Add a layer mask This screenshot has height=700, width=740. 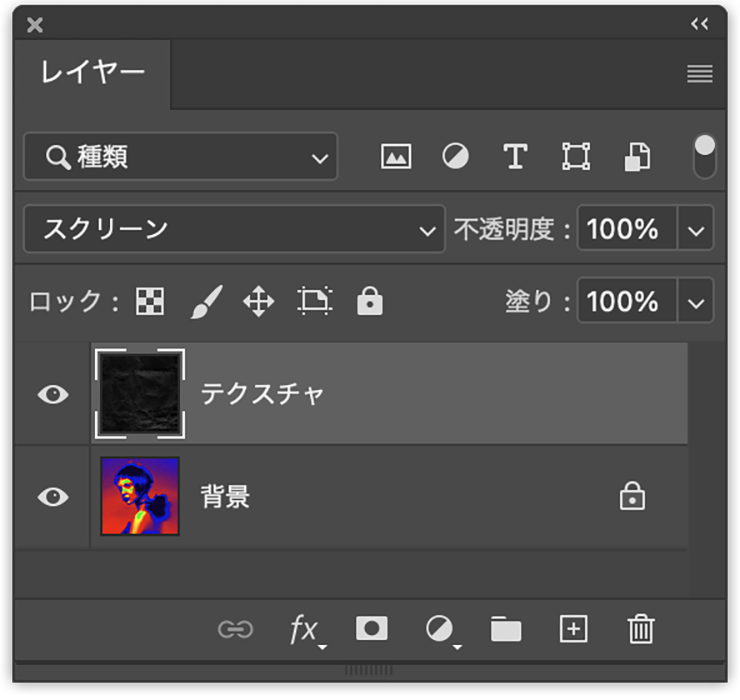pos(372,628)
